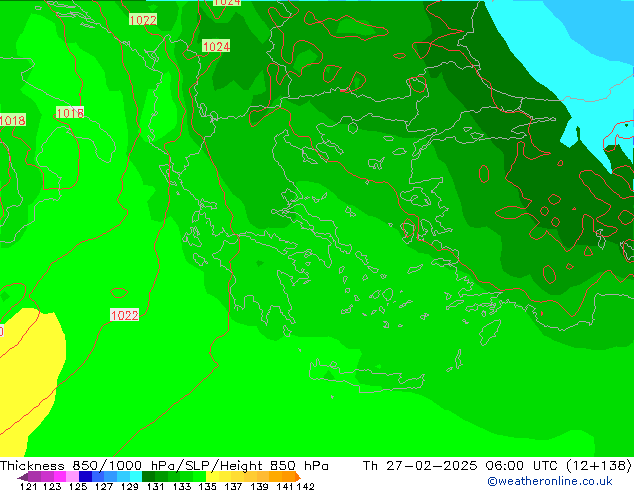Select the darkest green legend swatch at 131
The height and width of the screenshot is (490, 634).
coord(148,476)
